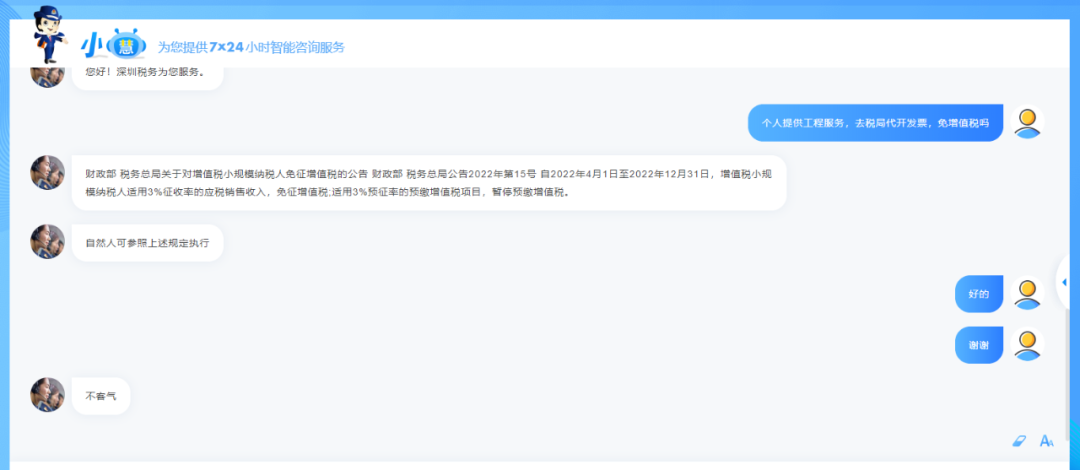Click agent avatar beside 深圳税务为您服务 greeting
This screenshot has width=1080, height=470.
pos(48,77)
